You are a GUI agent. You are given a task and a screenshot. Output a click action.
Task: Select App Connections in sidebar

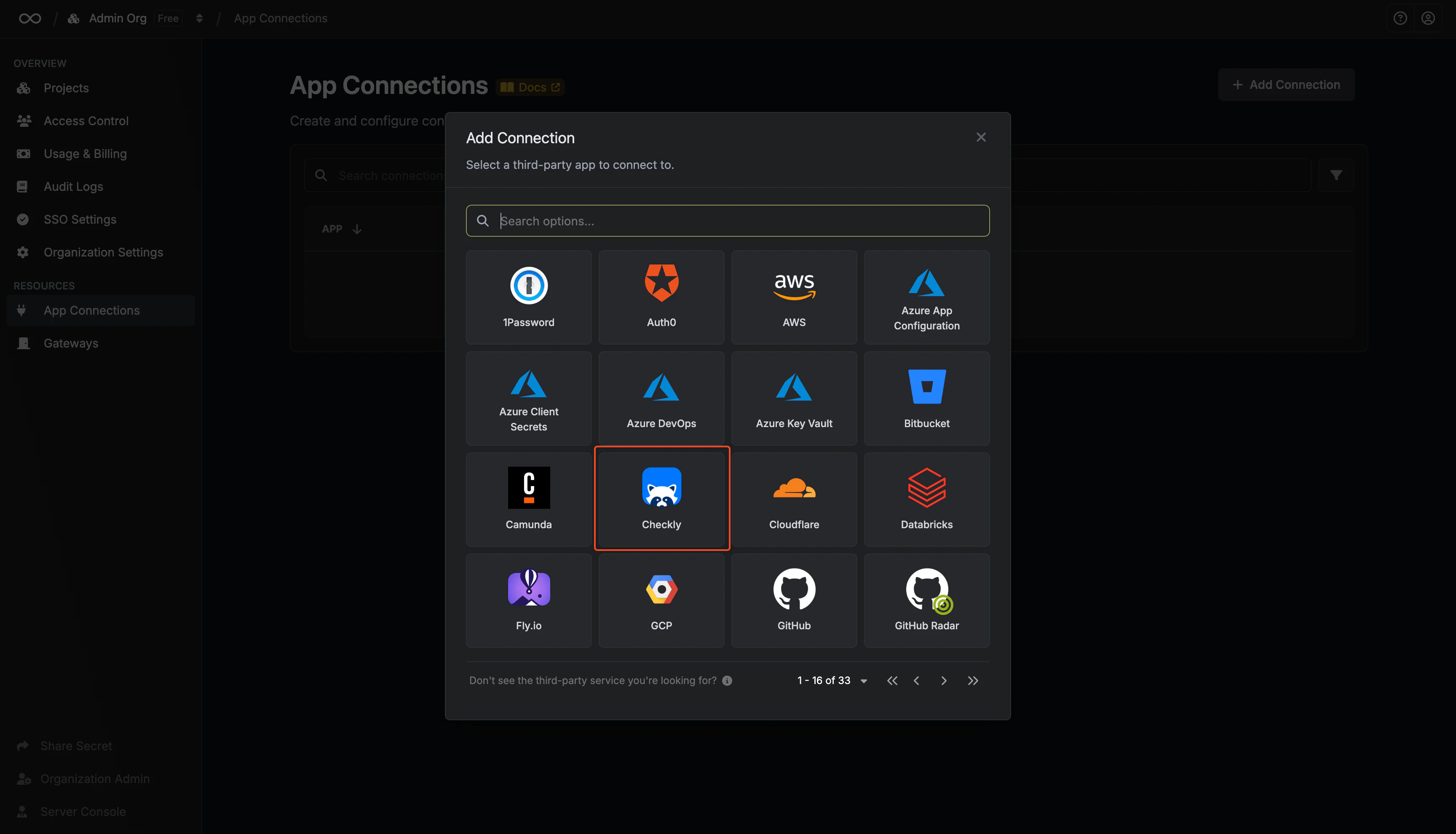101,310
